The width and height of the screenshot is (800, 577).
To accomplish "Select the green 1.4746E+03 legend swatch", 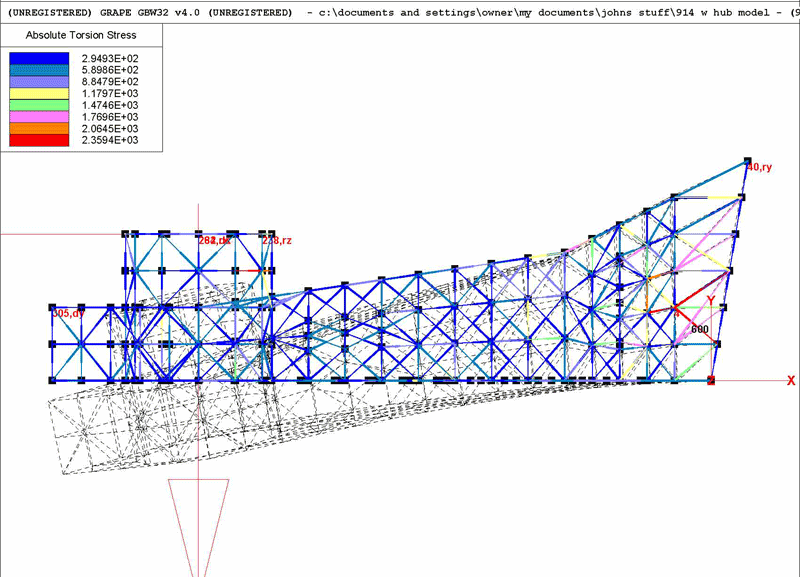I will (x=40, y=105).
